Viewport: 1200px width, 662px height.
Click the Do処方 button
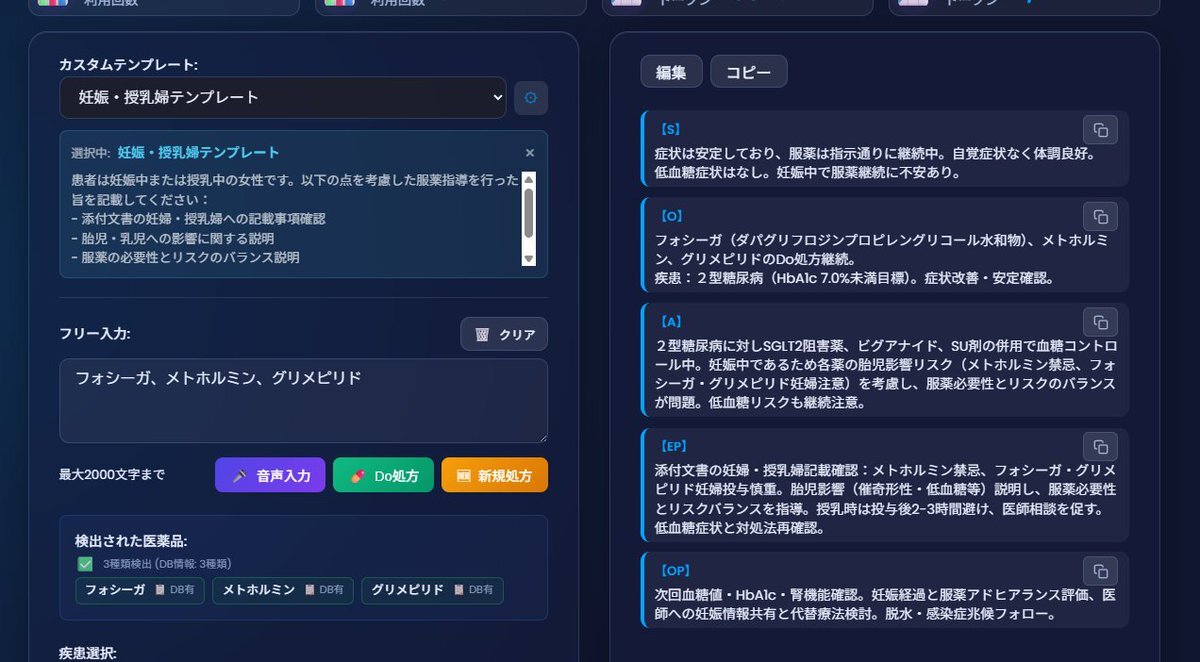pyautogui.click(x=384, y=475)
